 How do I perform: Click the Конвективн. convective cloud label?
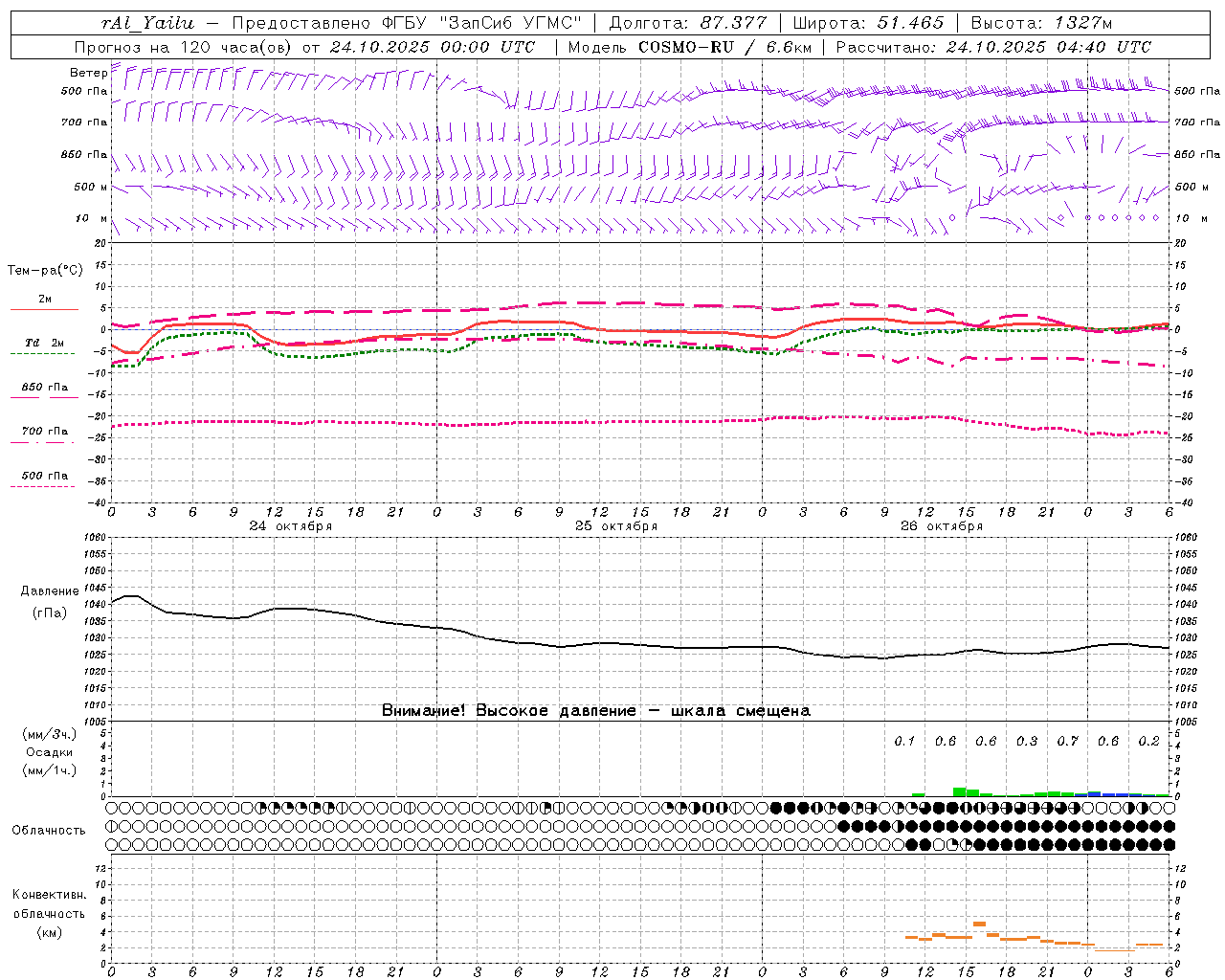(x=50, y=895)
